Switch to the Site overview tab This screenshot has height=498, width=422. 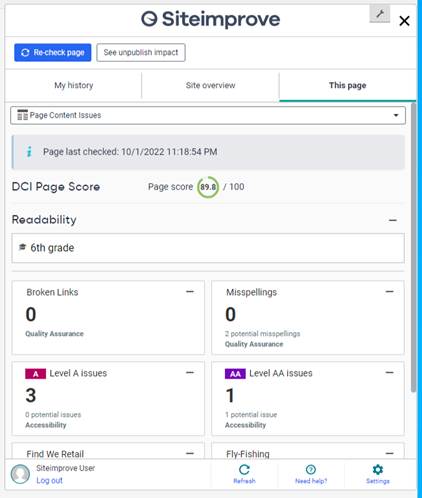coord(210,85)
